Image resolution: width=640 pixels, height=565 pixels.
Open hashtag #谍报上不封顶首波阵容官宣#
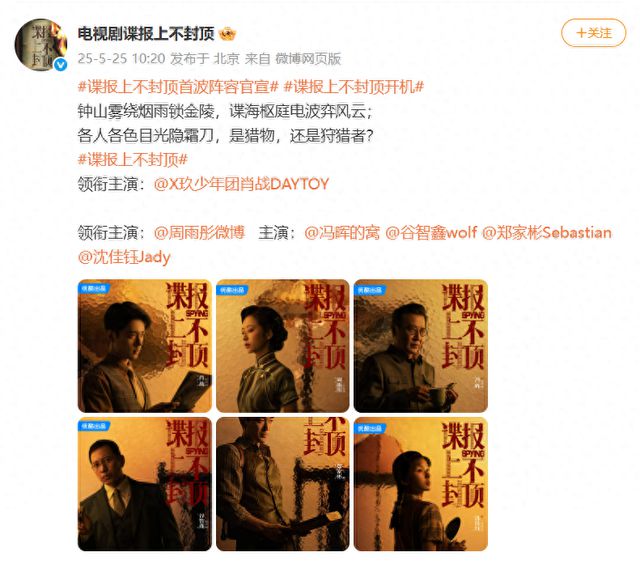[178, 87]
